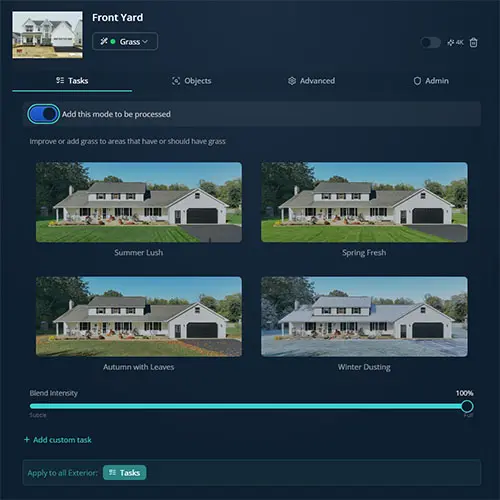Switch to the Objects tab
This screenshot has width=500, height=500.
pyautogui.click(x=192, y=81)
